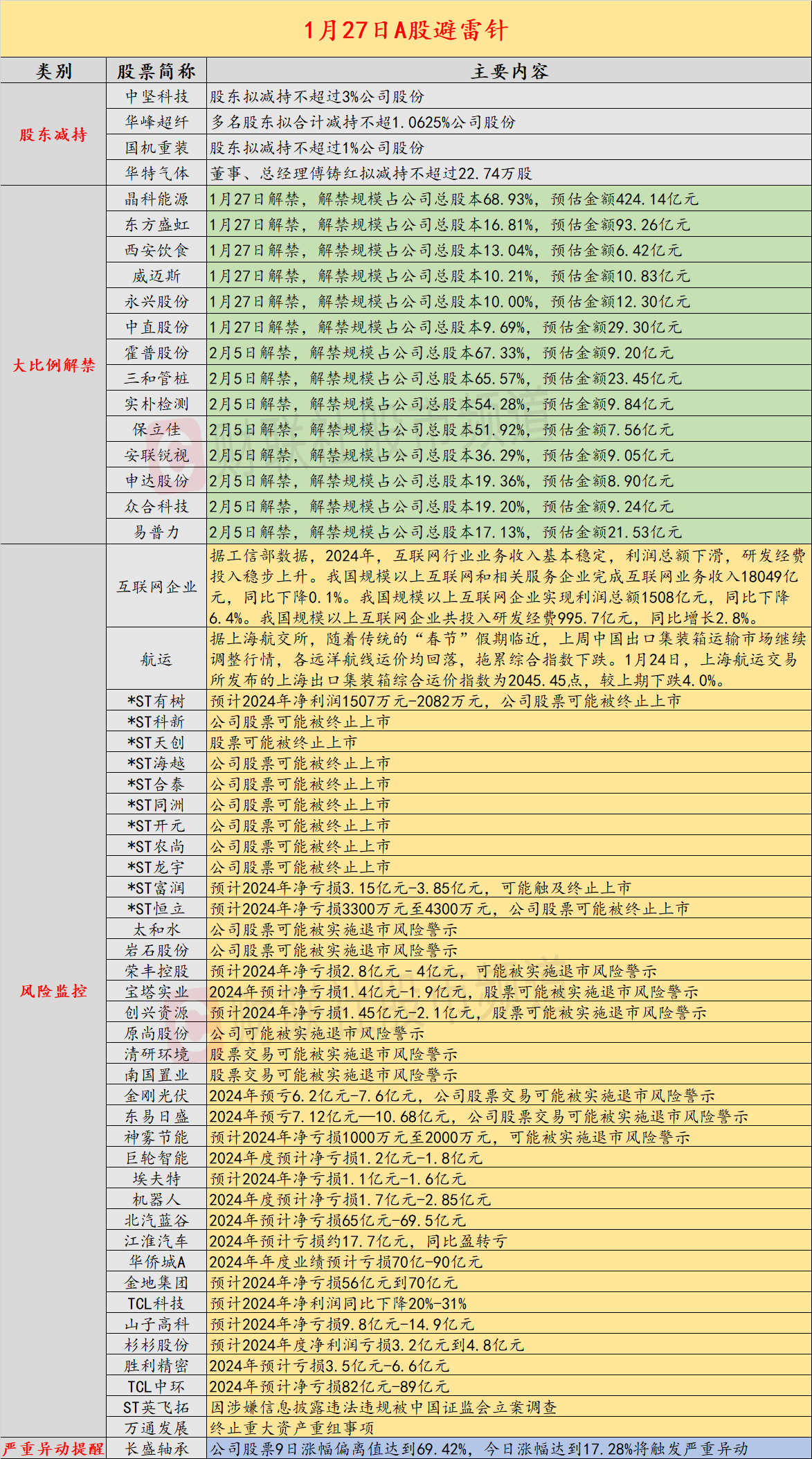Select the 永兴股份 stock name cell
This screenshot has height=1459, width=812.
coord(156,301)
